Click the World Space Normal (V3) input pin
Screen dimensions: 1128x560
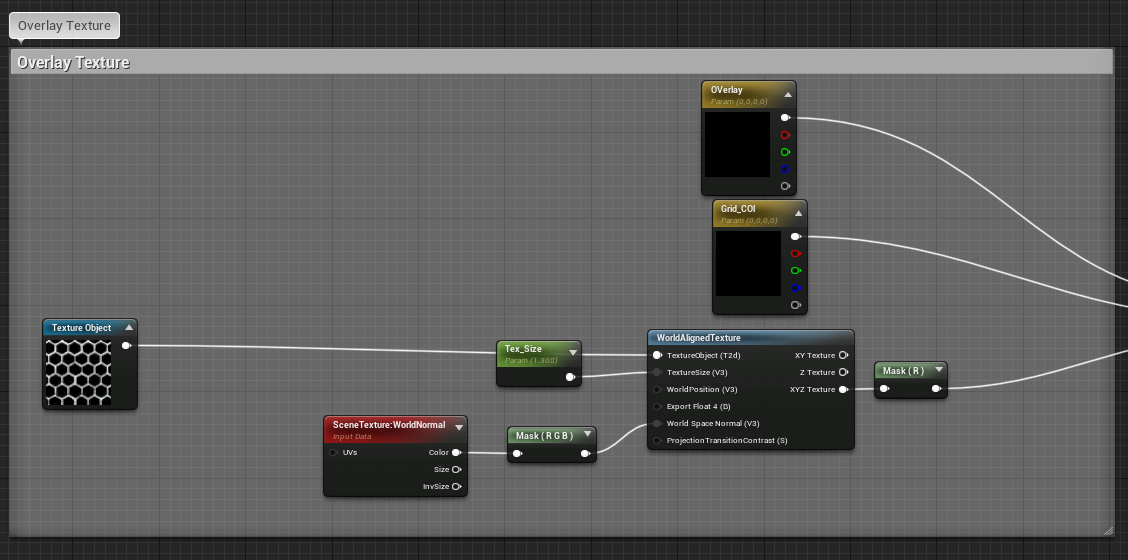coord(657,423)
